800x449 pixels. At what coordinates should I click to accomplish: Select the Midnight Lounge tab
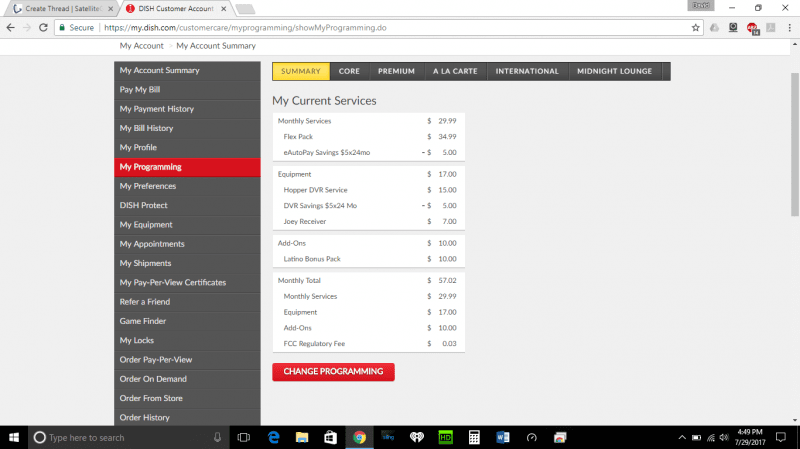pyautogui.click(x=615, y=71)
